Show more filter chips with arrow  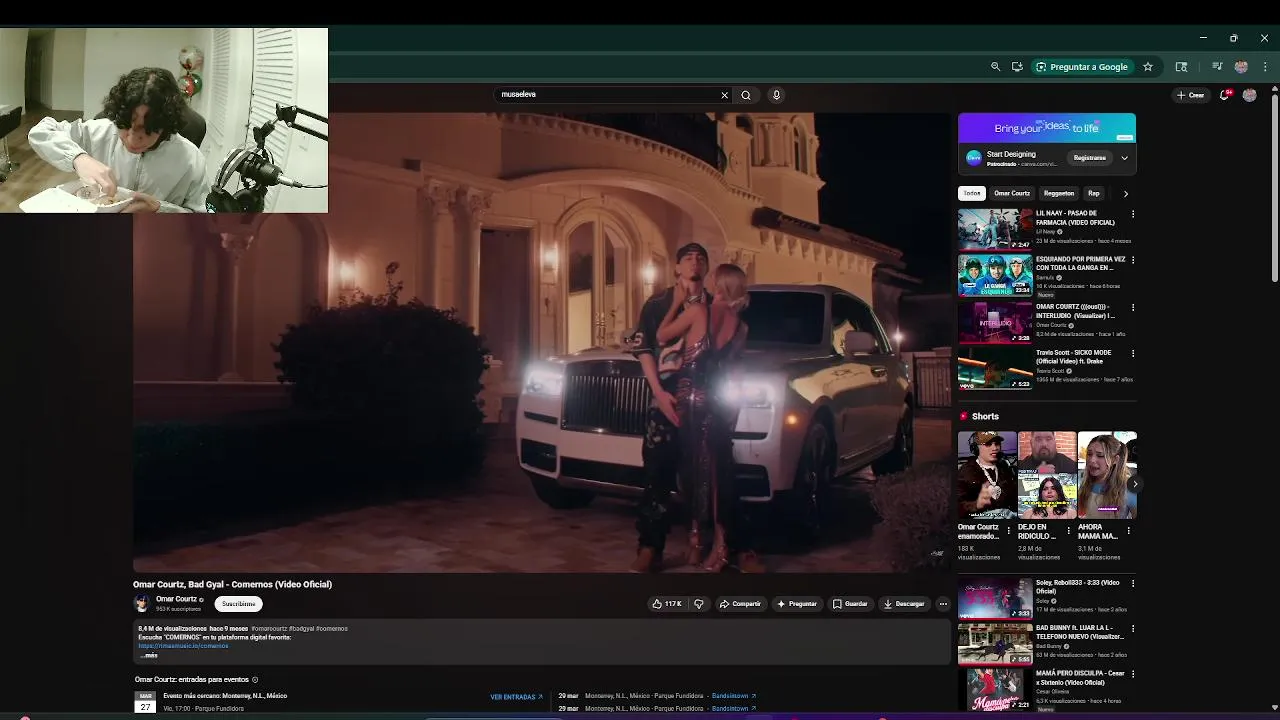click(x=1125, y=194)
